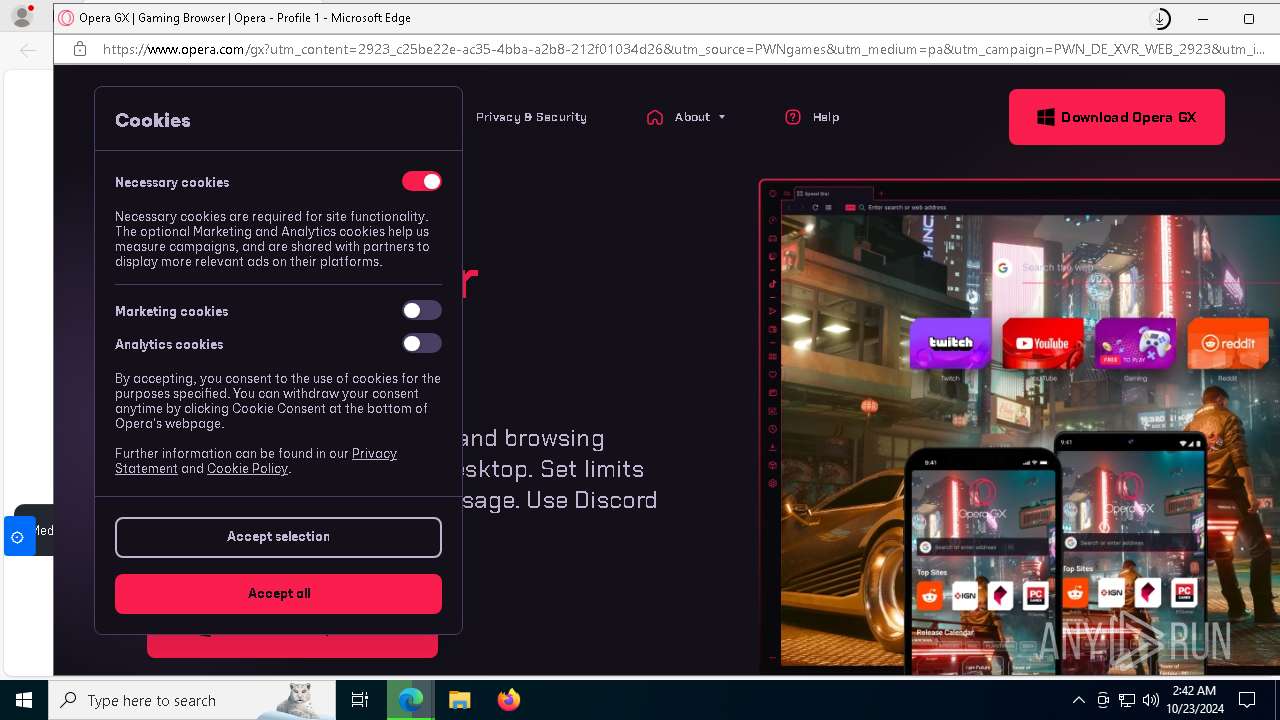Click the About home icon
Image resolution: width=1280 pixels, height=720 pixels.
(655, 117)
